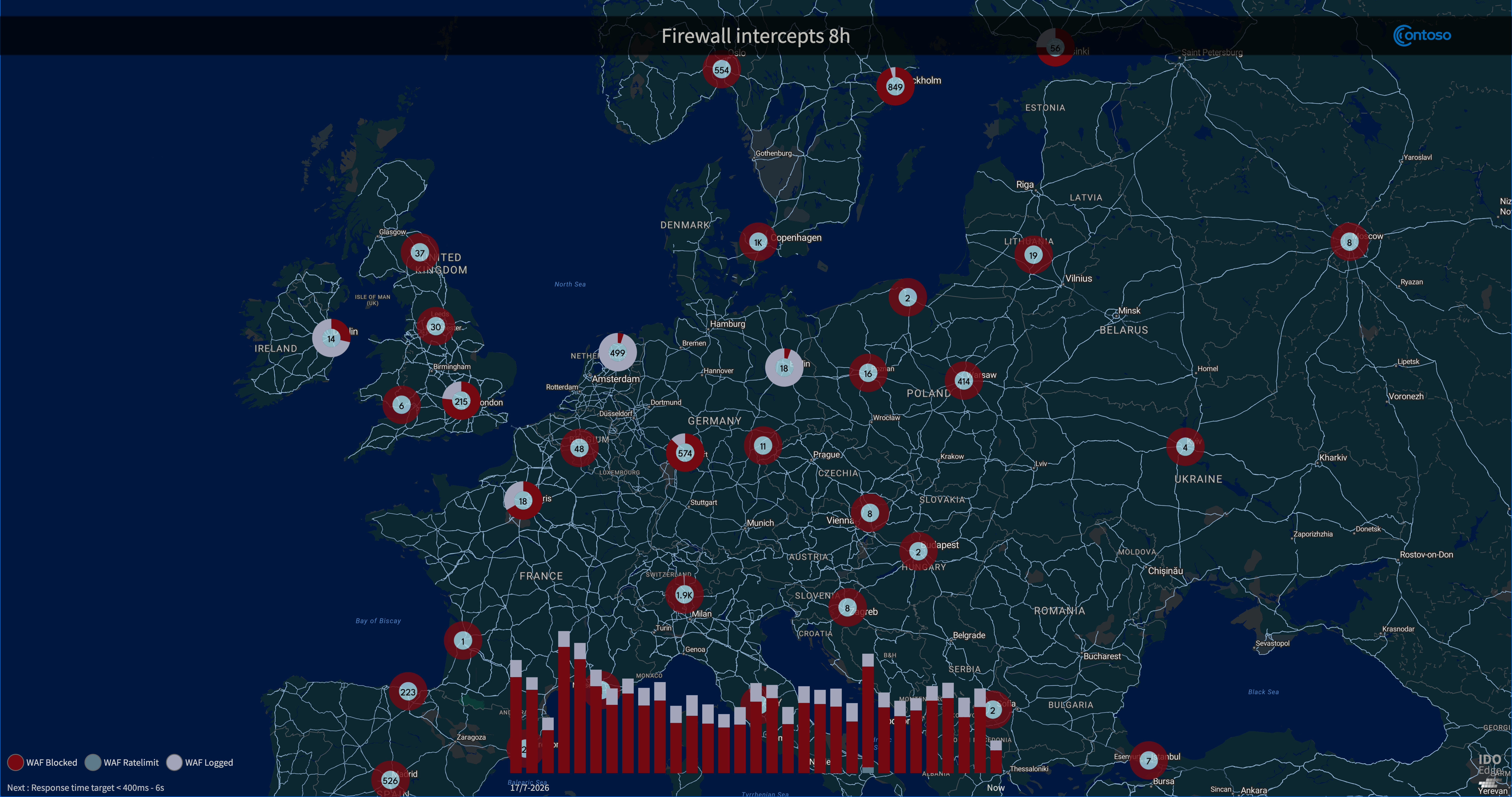Click the 'Prague' city label
This screenshot has width=1512, height=797.
pos(827,455)
